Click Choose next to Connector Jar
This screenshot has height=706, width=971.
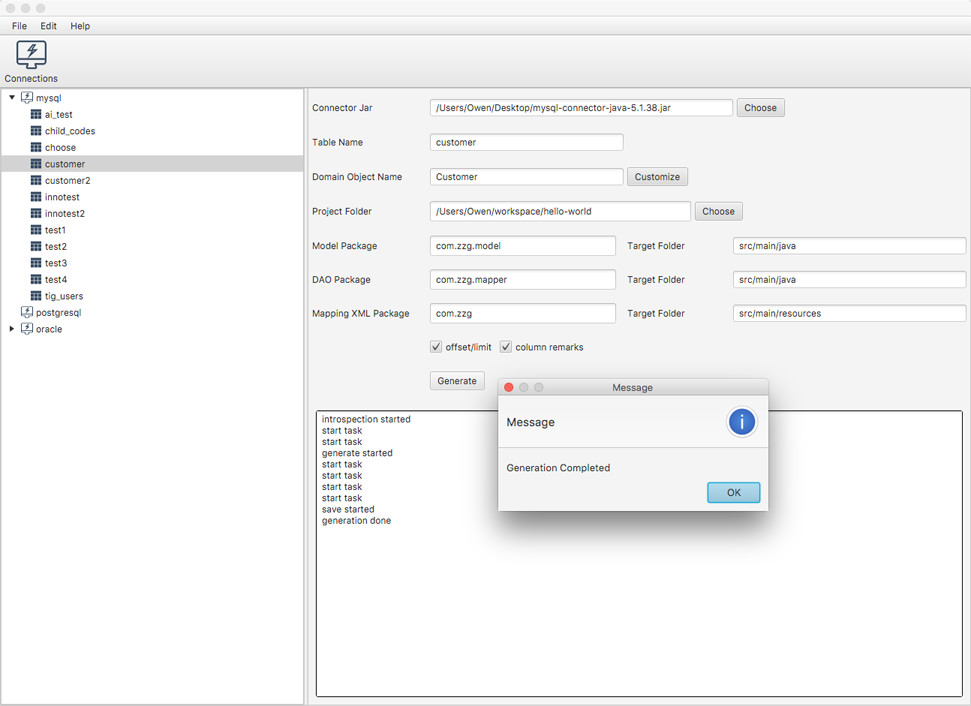tap(760, 108)
